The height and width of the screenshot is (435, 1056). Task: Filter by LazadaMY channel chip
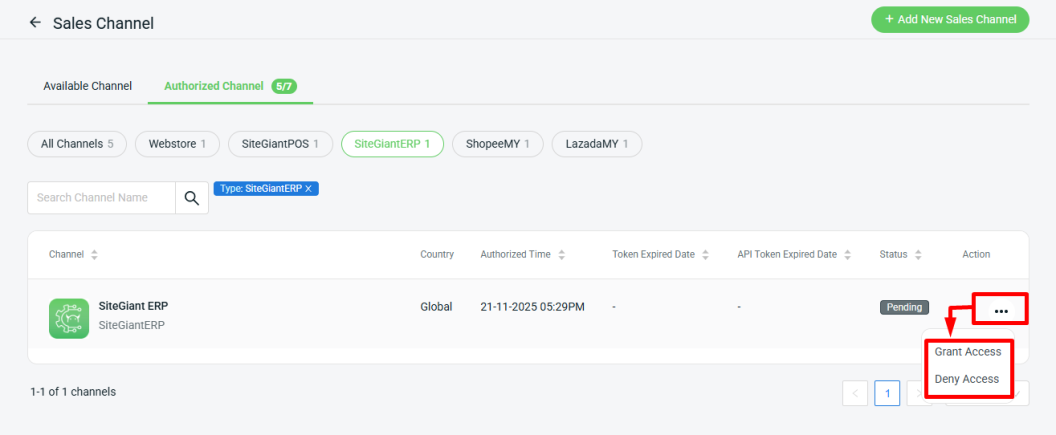[x=596, y=144]
